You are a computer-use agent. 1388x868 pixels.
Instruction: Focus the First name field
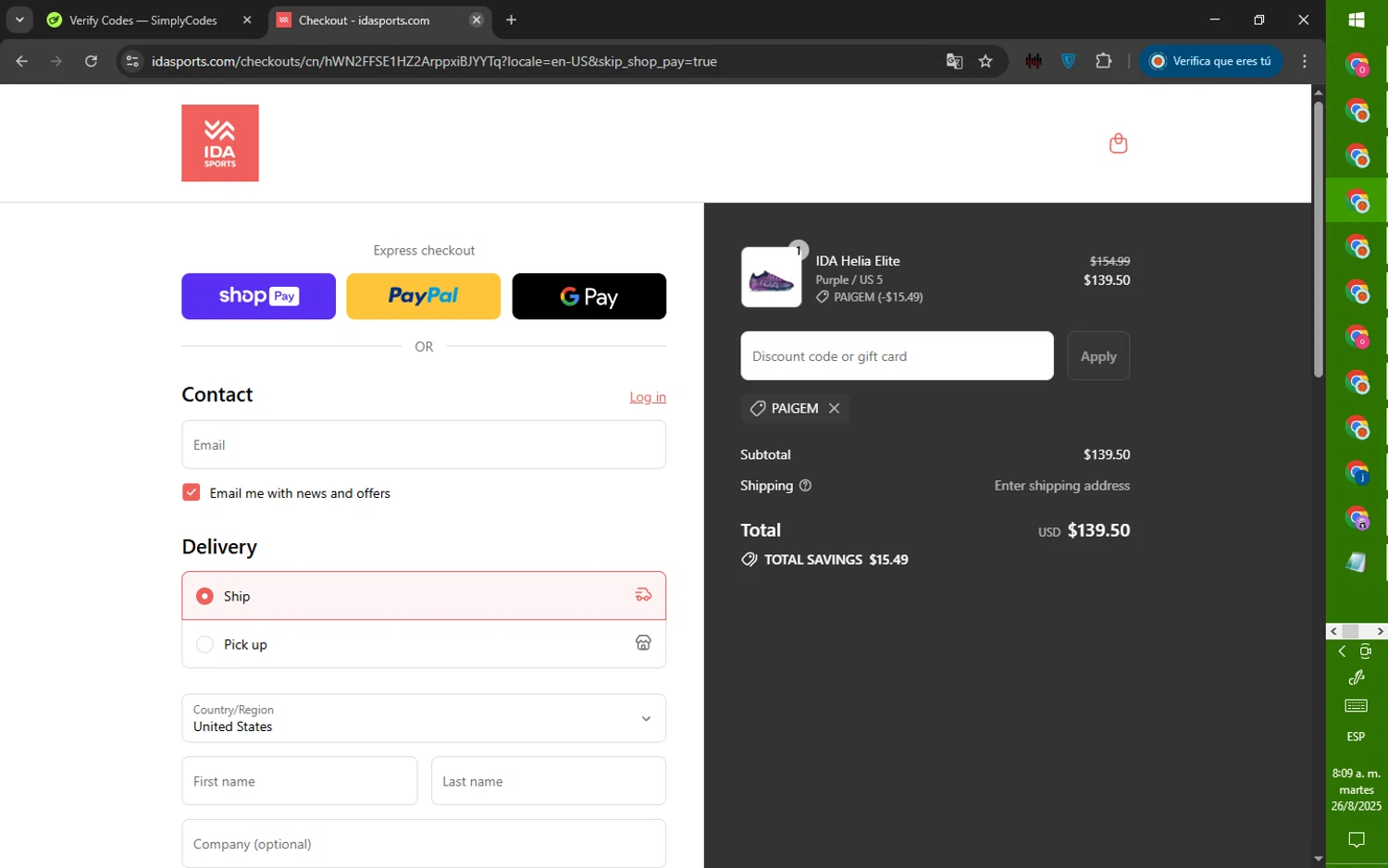(299, 781)
